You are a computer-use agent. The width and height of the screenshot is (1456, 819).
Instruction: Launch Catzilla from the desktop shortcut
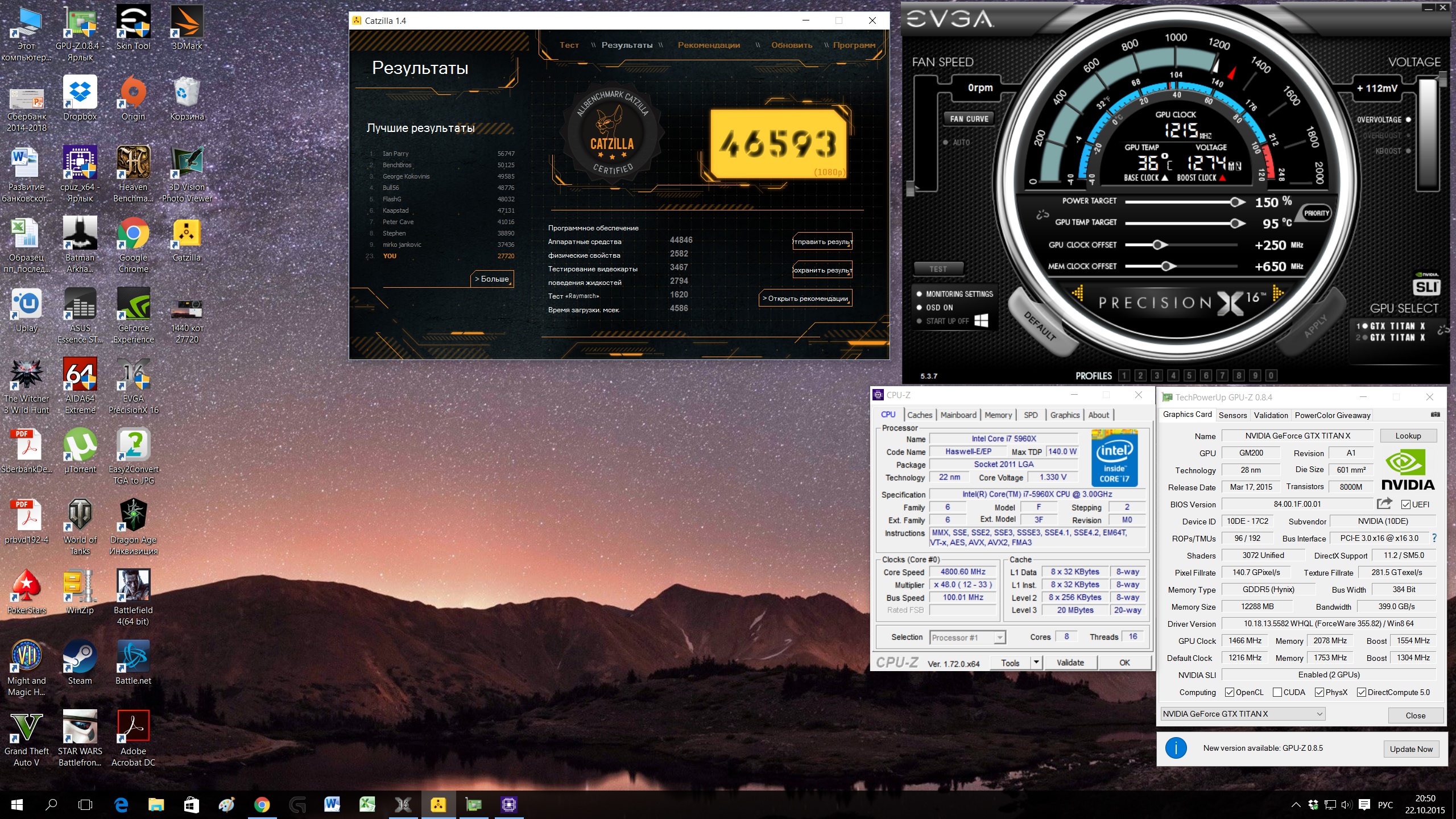187,239
